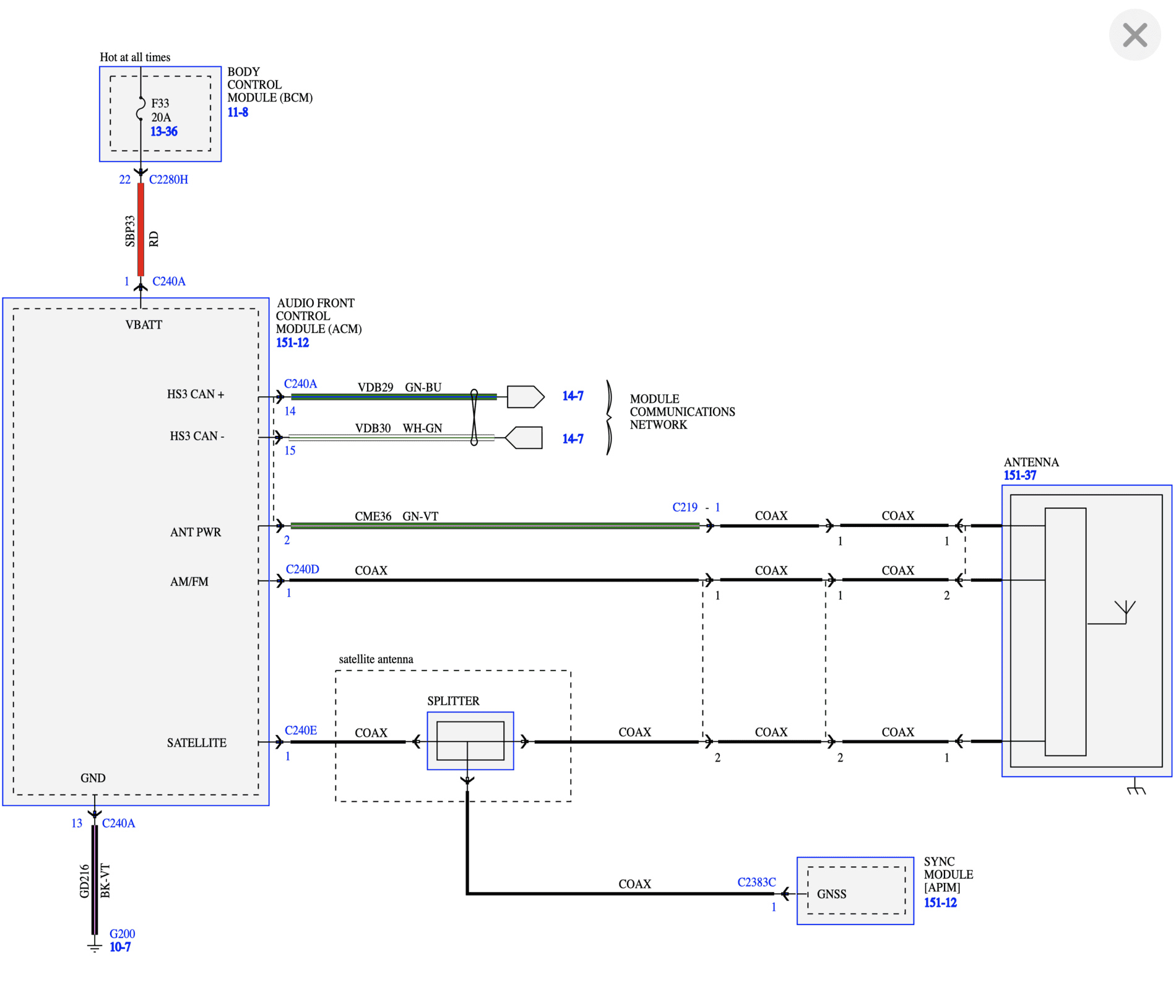Select the SPLITTER component box

tap(470, 741)
